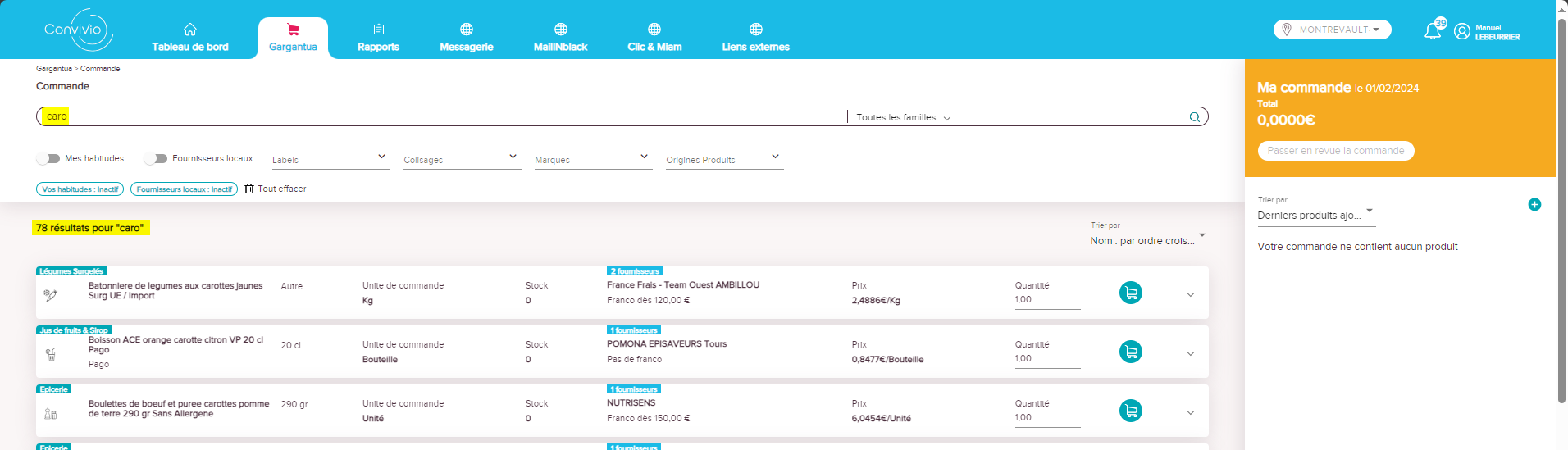This screenshot has width=1568, height=450.
Task: Open the Clic & Miam tab
Action: (x=654, y=38)
